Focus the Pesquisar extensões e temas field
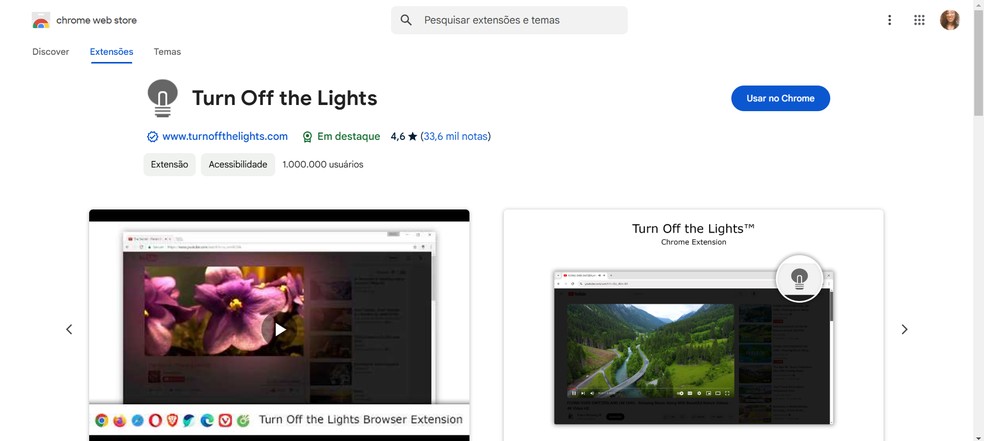This screenshot has height=441, width=984. [509, 20]
